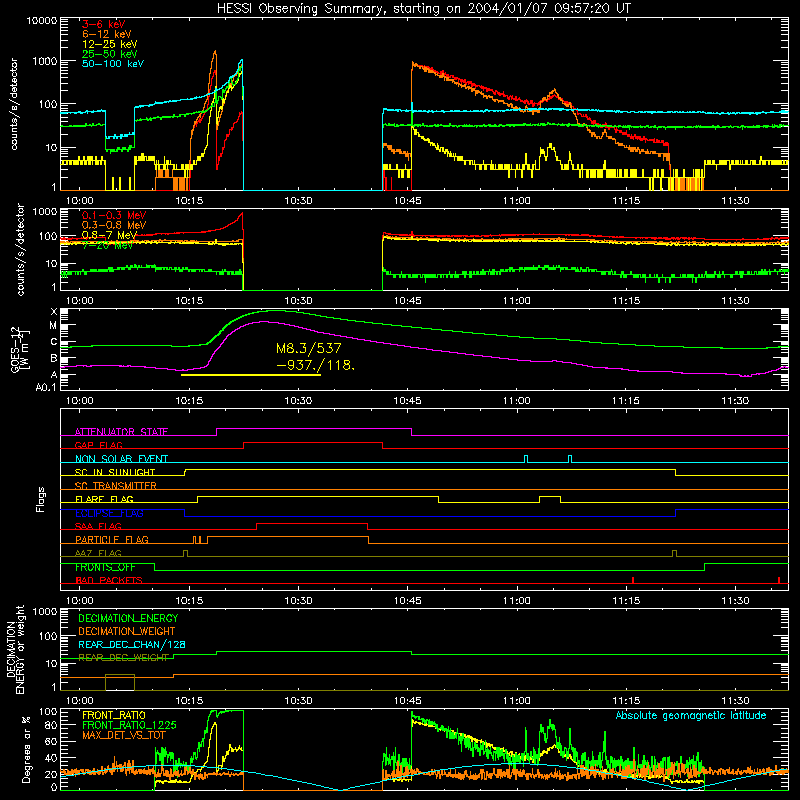
Task: Select the FLARE_FLAG label
Action: 104,499
